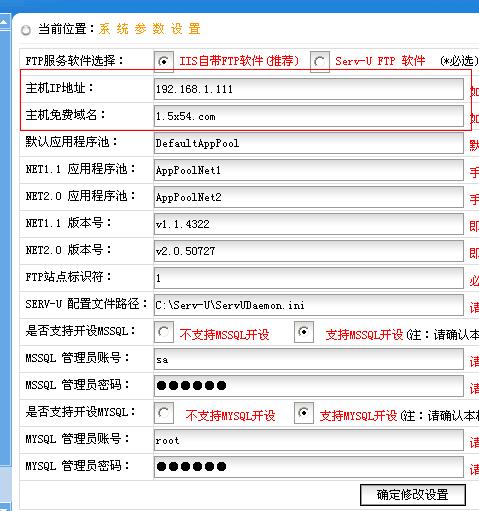
Task: Select IIS自带FTP软件 radio button
Action: tap(164, 62)
